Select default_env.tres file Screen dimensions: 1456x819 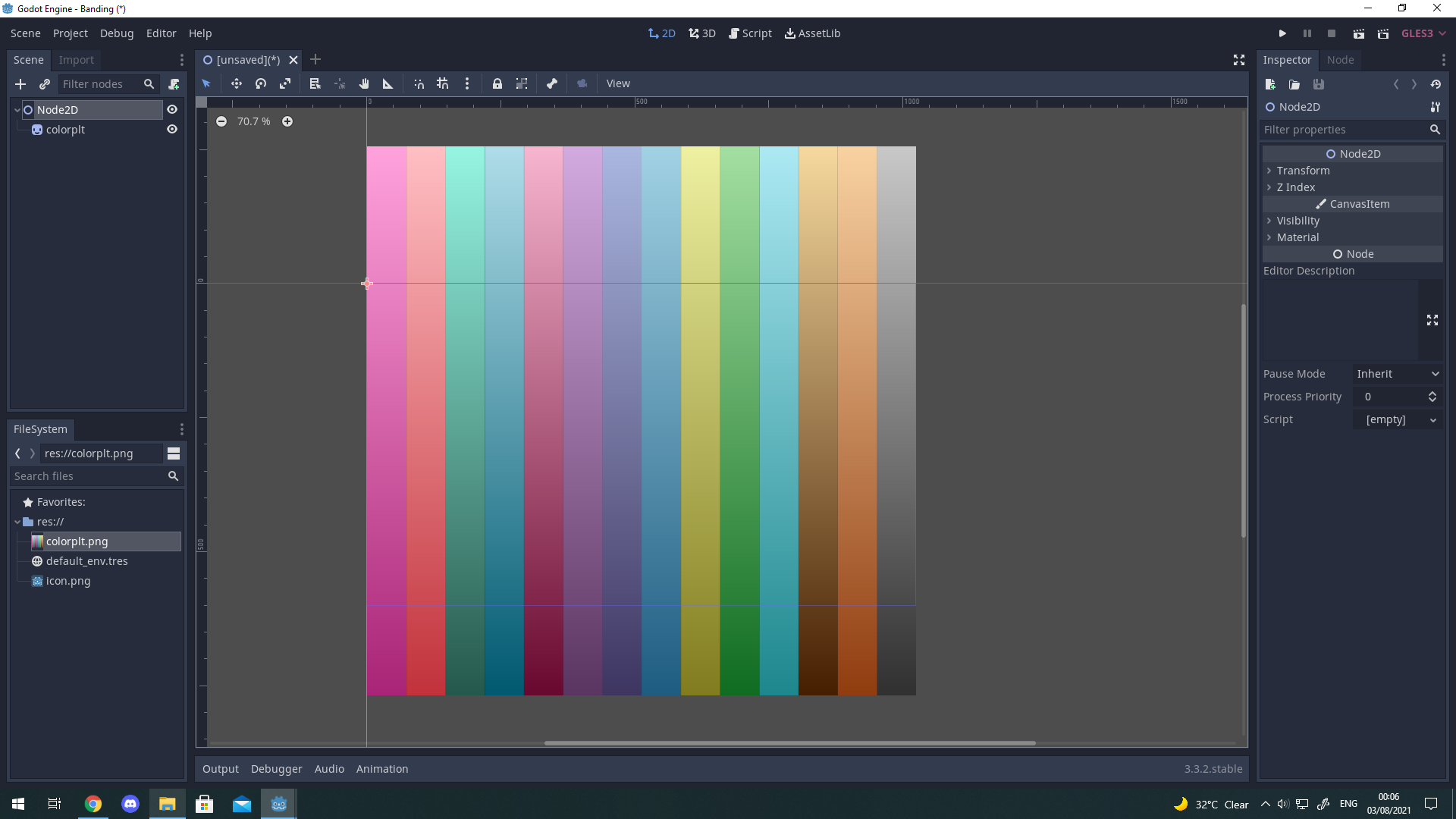[86, 561]
